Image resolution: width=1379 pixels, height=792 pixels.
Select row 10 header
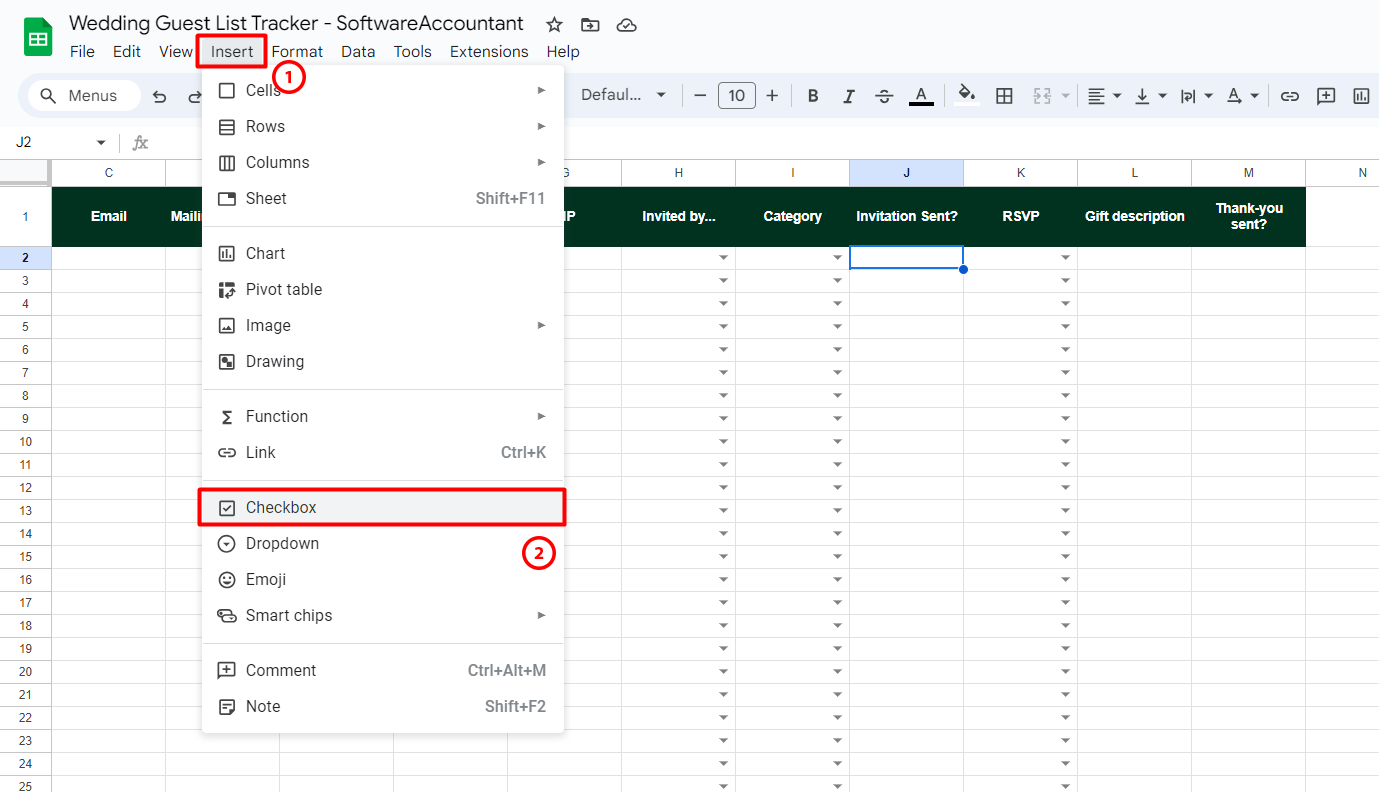pyautogui.click(x=25, y=442)
